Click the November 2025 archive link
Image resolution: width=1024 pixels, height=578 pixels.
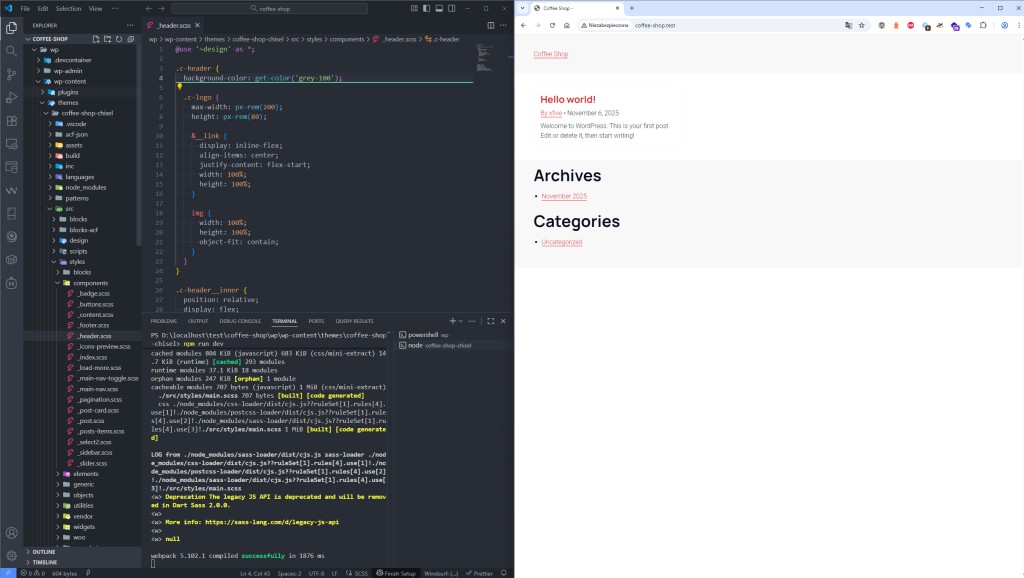pyautogui.click(x=564, y=196)
